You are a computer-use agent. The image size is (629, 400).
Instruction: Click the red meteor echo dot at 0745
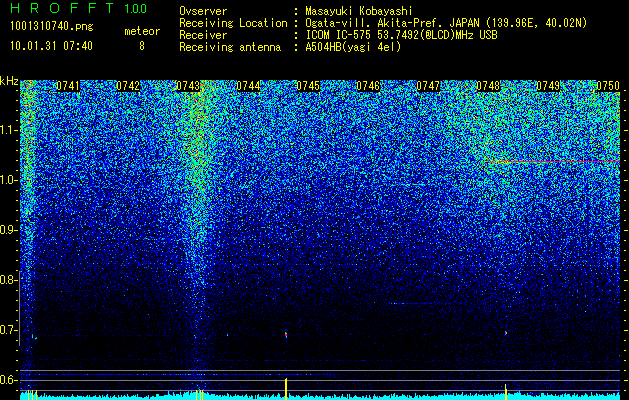286,334
